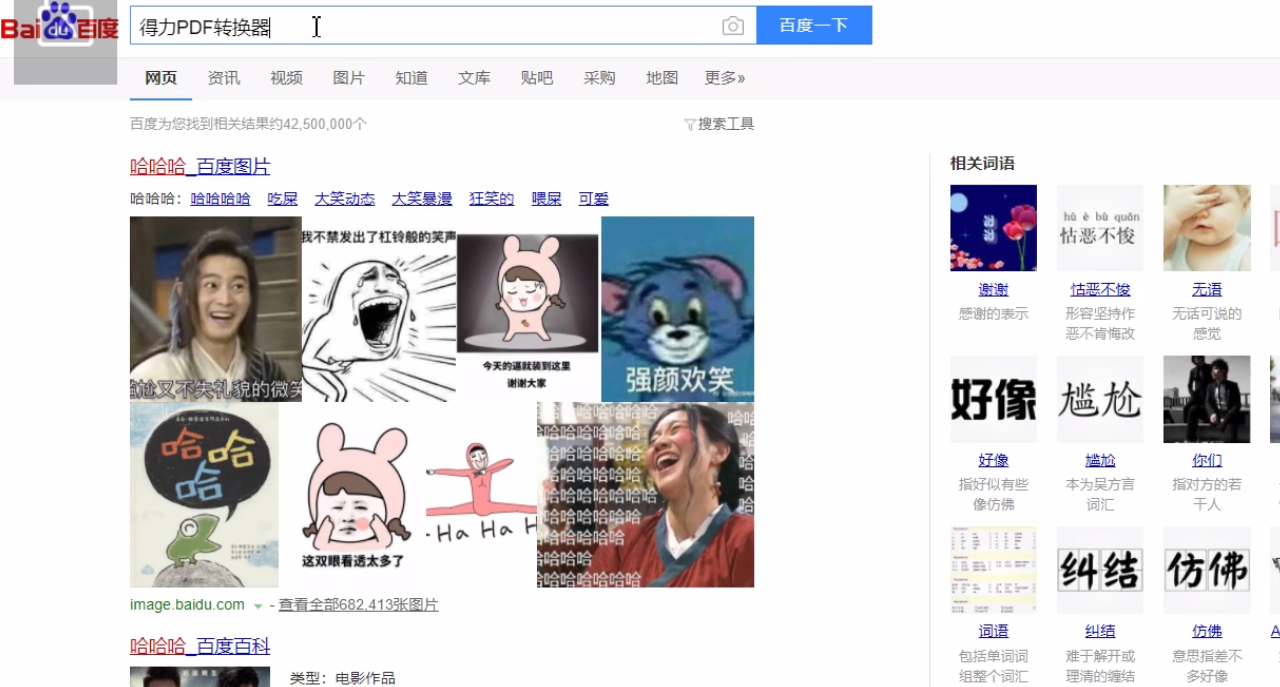Open the 地图 tab

pyautogui.click(x=662, y=78)
